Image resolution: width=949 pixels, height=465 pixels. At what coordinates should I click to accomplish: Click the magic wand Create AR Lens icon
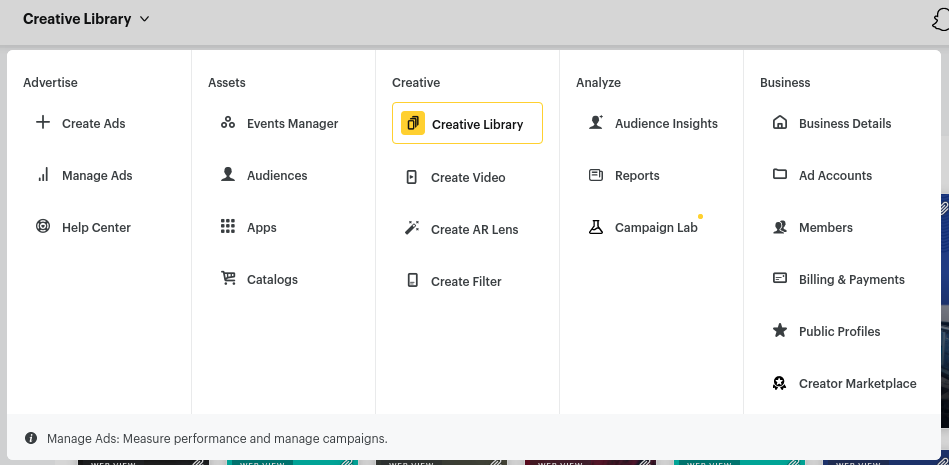coord(412,228)
